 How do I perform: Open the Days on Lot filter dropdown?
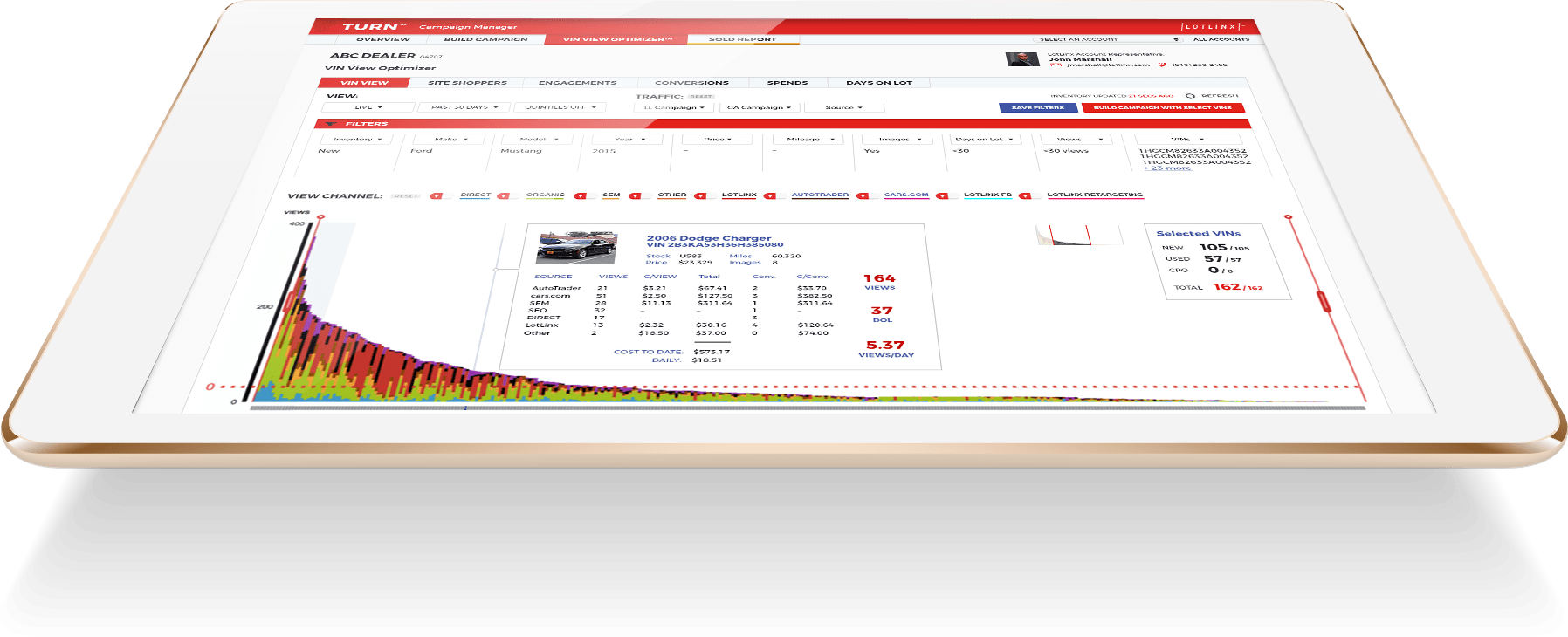pos(983,139)
